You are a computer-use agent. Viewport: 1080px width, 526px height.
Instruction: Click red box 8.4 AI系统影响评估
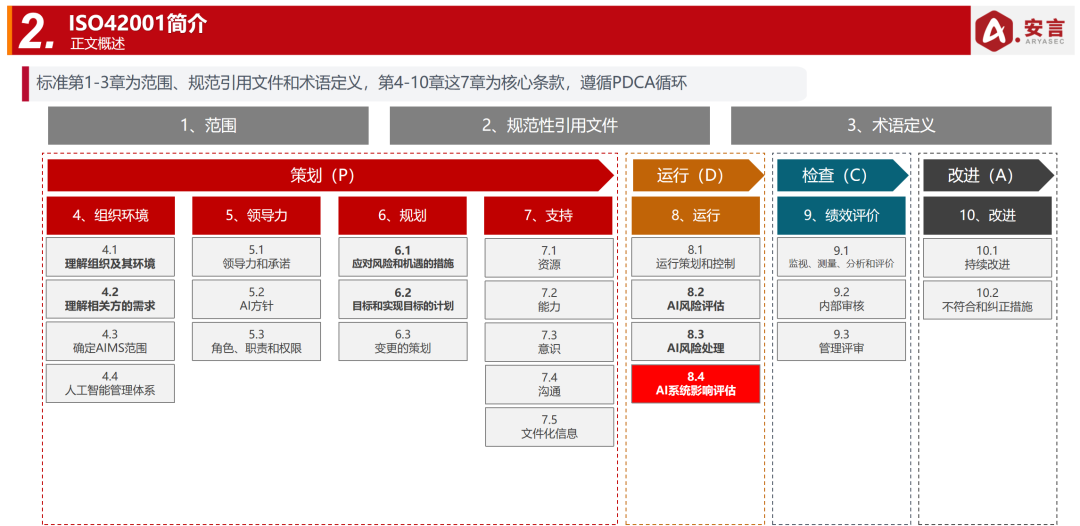tap(696, 383)
